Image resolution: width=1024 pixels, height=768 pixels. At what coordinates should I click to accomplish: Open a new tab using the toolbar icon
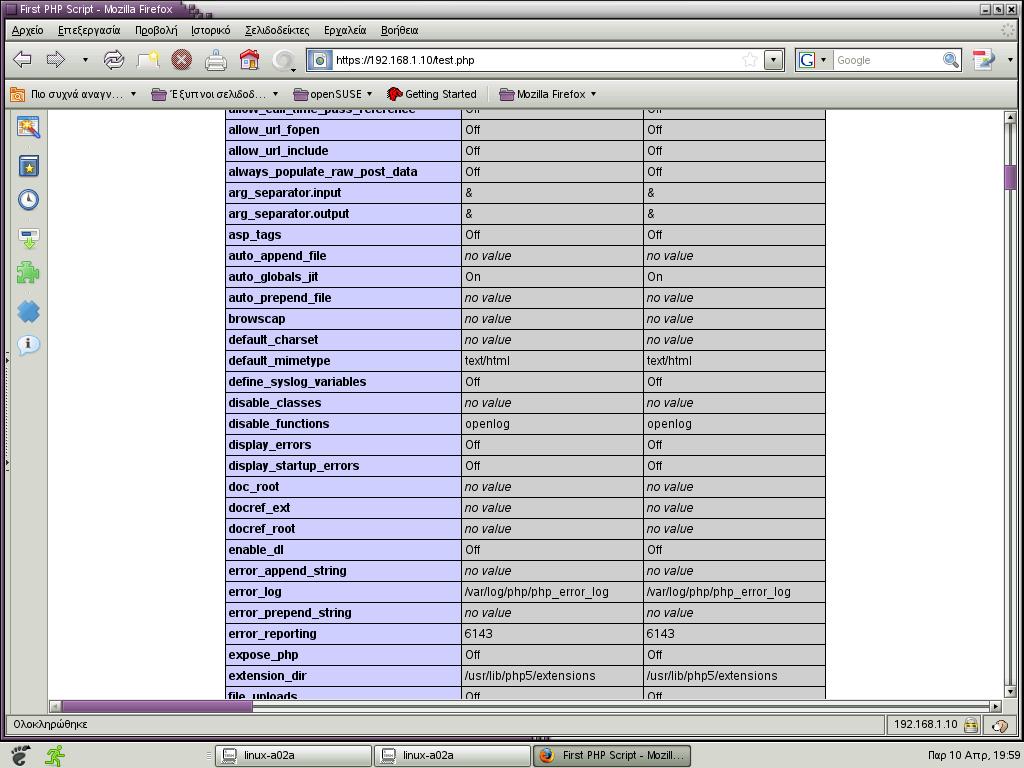(x=148, y=60)
